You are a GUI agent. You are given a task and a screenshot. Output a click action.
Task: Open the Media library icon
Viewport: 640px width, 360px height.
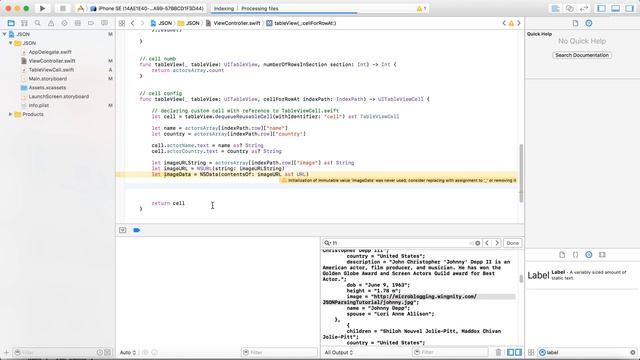pyautogui.click(x=602, y=255)
